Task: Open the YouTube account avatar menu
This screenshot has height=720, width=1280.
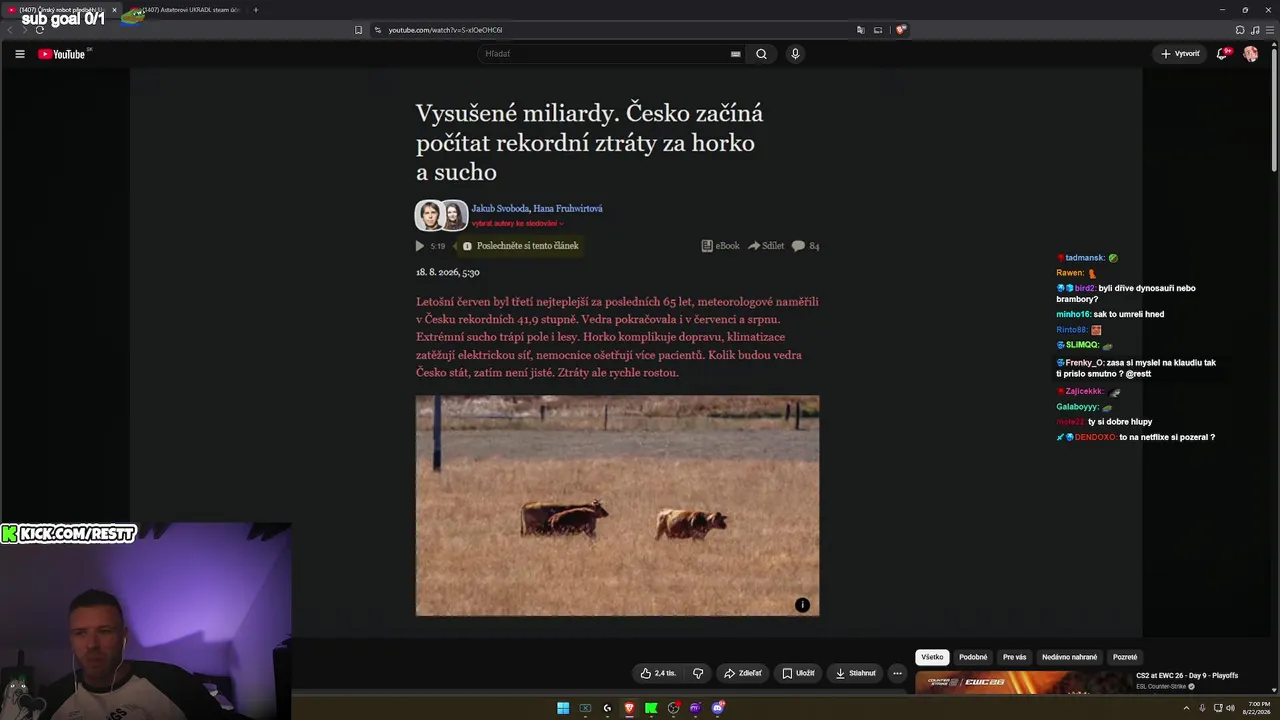Action: (1251, 54)
